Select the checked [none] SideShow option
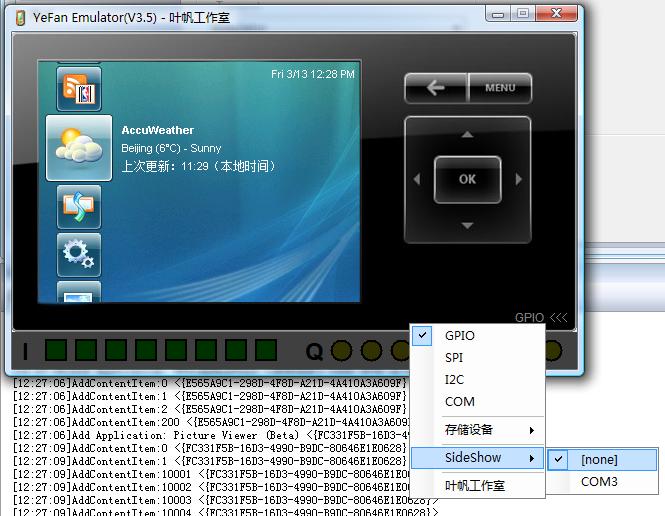 point(602,460)
